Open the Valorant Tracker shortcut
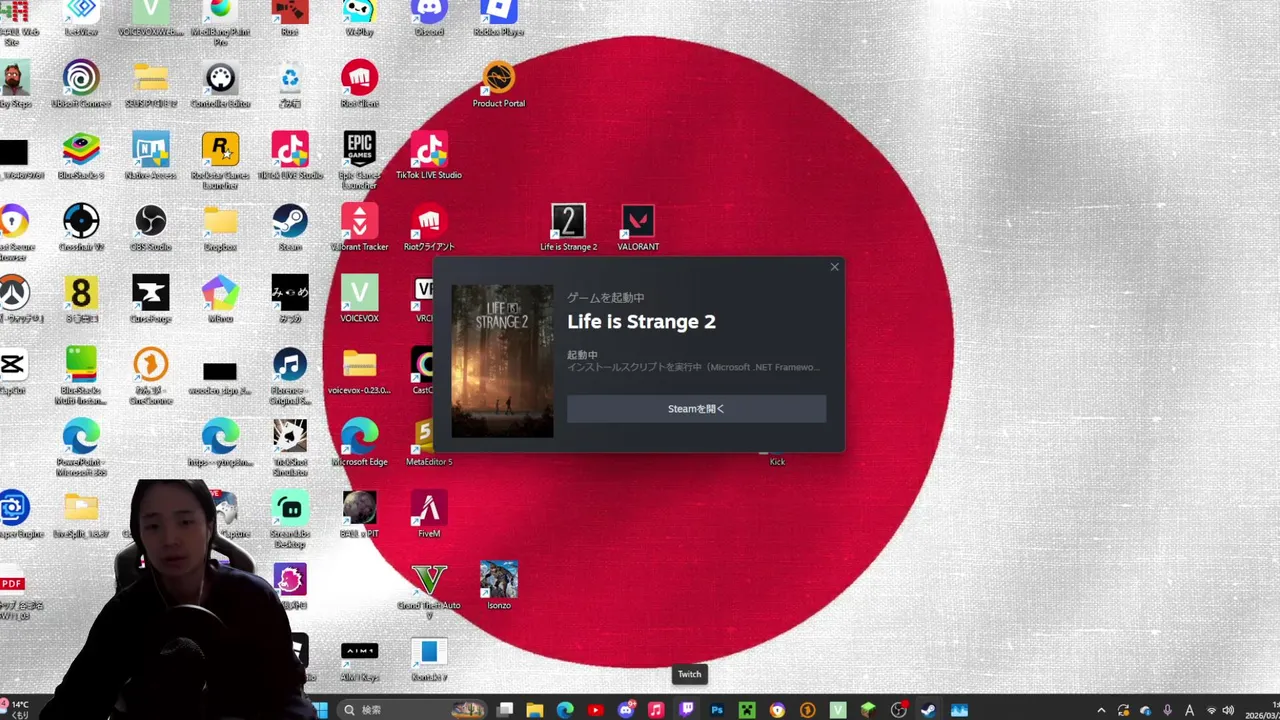 pos(359,228)
